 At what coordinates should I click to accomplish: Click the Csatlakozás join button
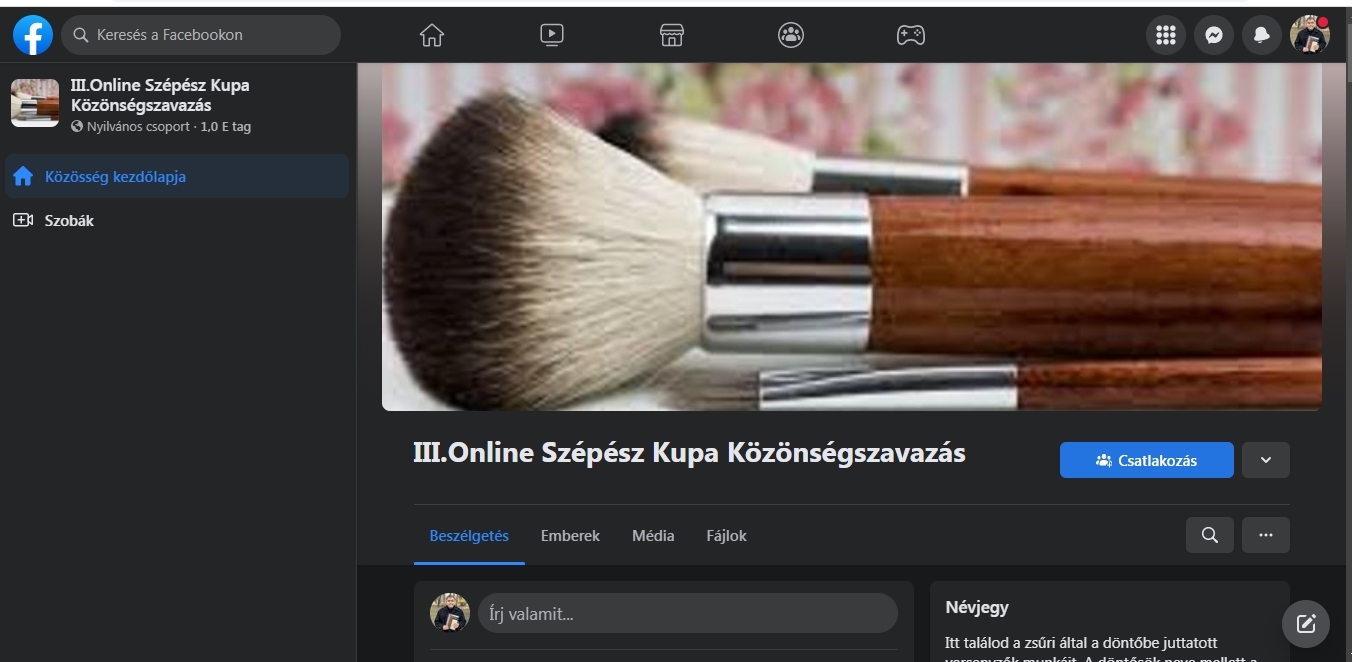[x=1146, y=460]
